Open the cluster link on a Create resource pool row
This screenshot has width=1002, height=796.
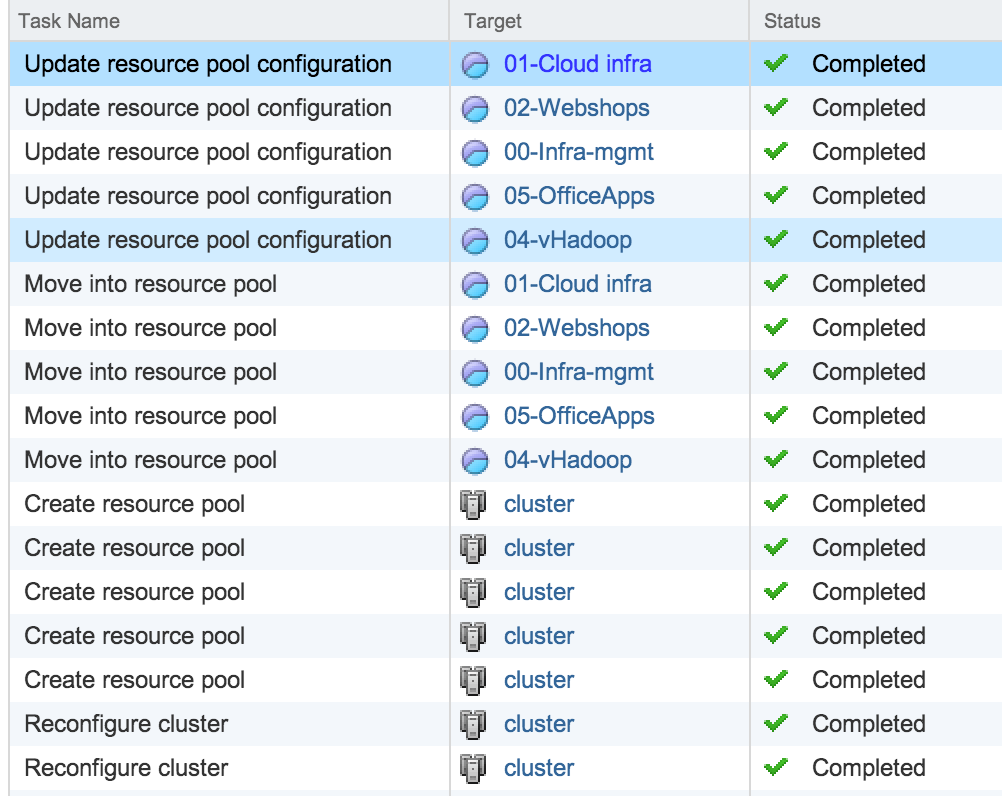point(538,504)
